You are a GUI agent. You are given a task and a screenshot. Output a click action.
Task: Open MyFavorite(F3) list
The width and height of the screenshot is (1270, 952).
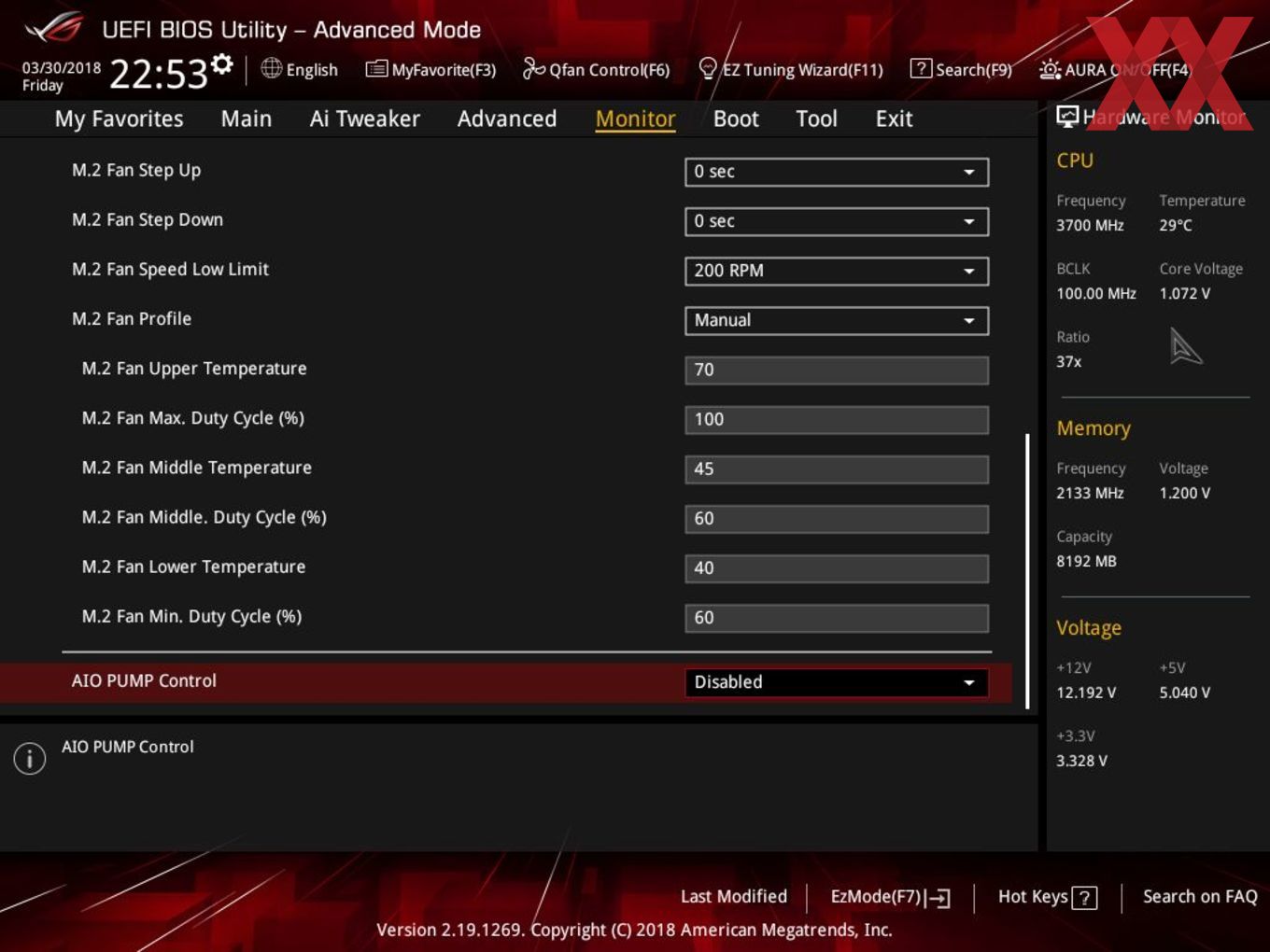pyautogui.click(x=430, y=70)
